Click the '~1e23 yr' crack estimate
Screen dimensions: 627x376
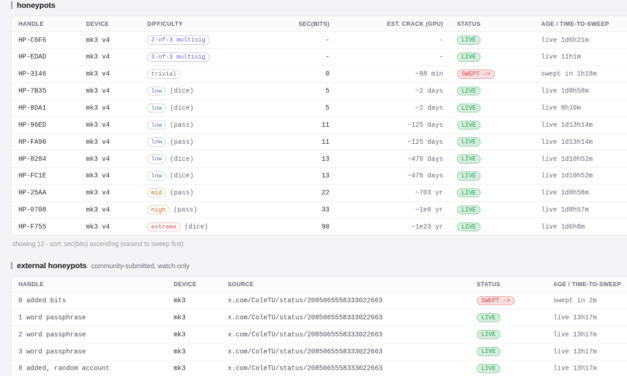pyautogui.click(x=427, y=226)
